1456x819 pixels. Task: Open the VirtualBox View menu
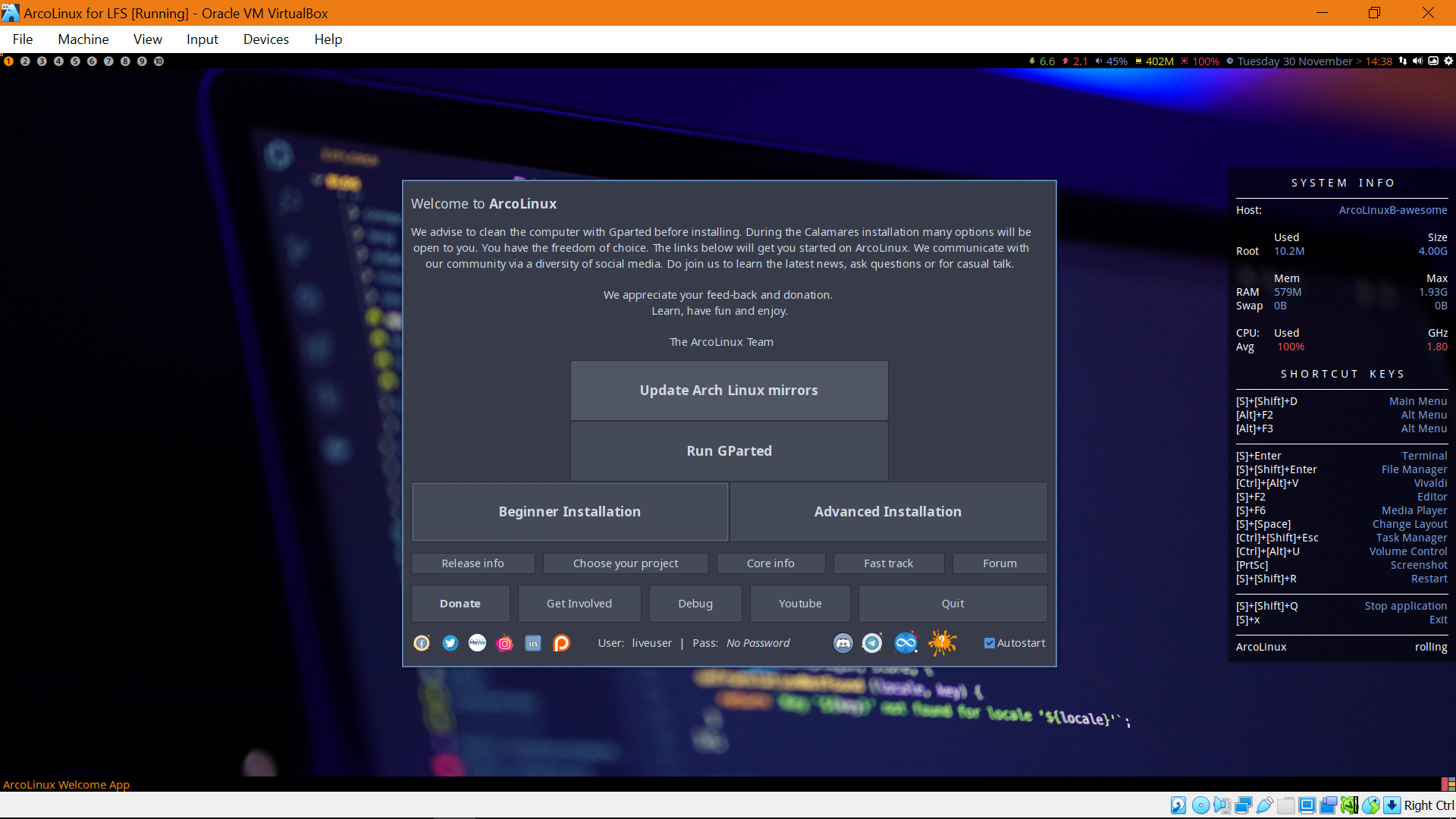[148, 39]
